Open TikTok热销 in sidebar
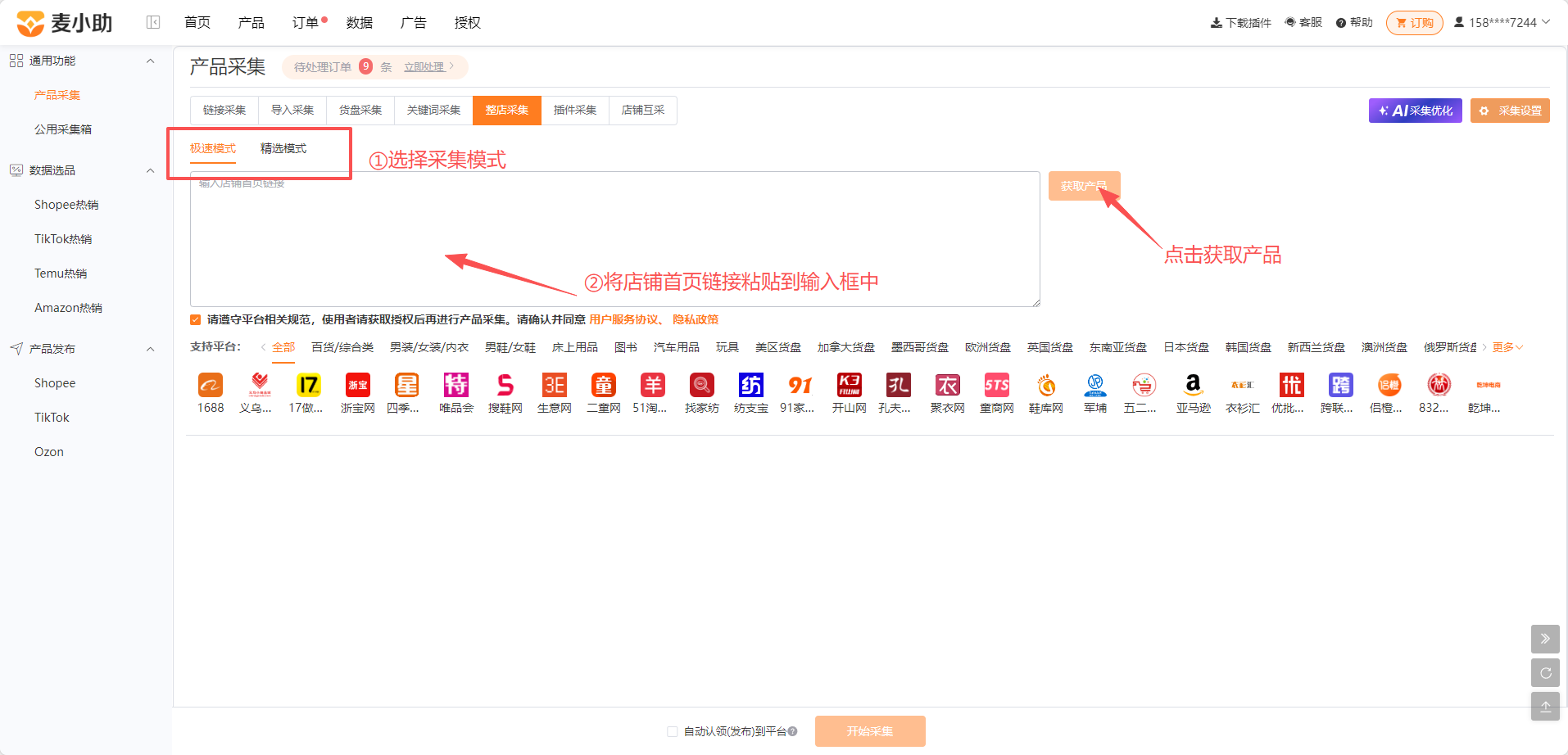1568x755 pixels. (x=63, y=239)
